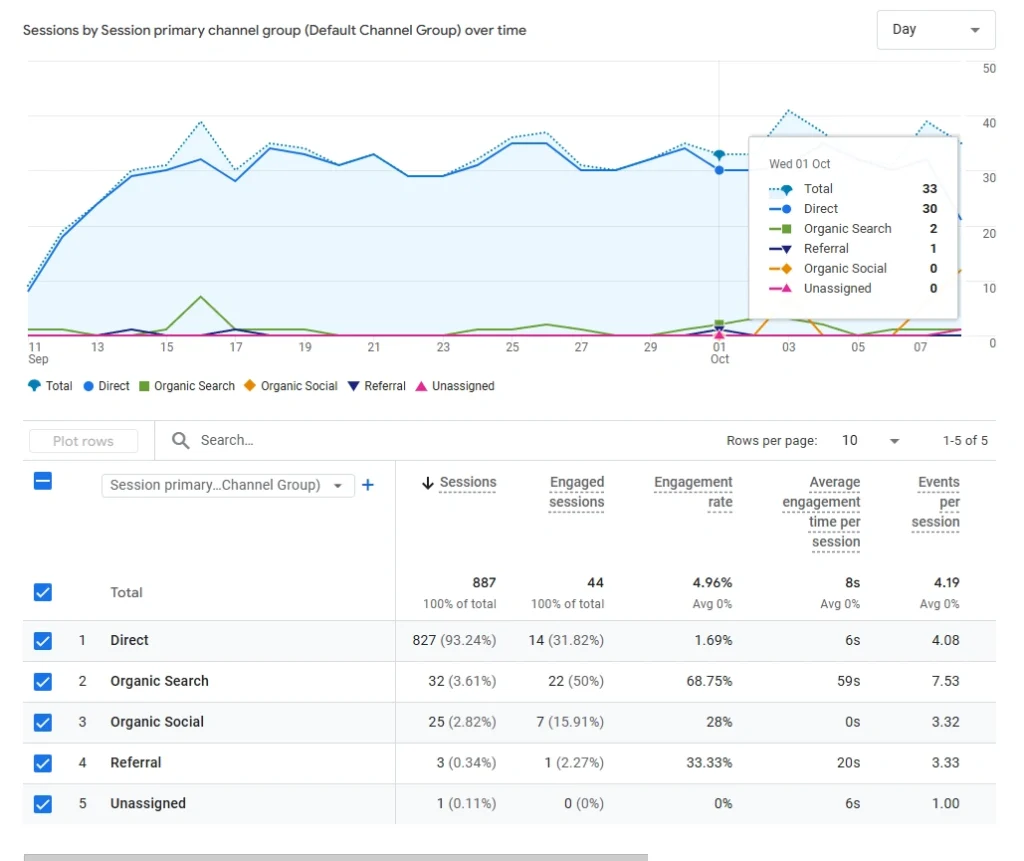Click the Plot rows button
Screen dimensions: 1024x861
point(84,441)
